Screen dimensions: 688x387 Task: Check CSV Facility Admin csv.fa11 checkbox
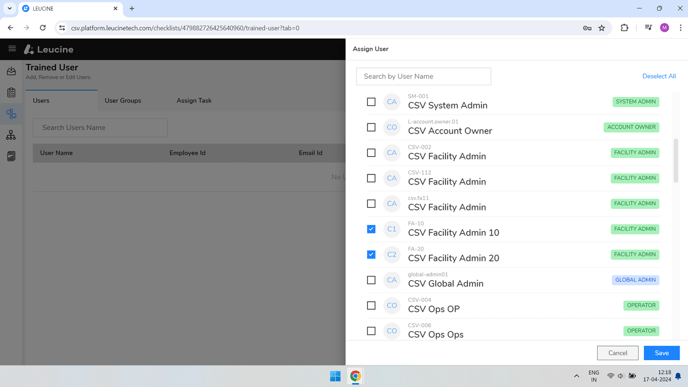point(371,204)
